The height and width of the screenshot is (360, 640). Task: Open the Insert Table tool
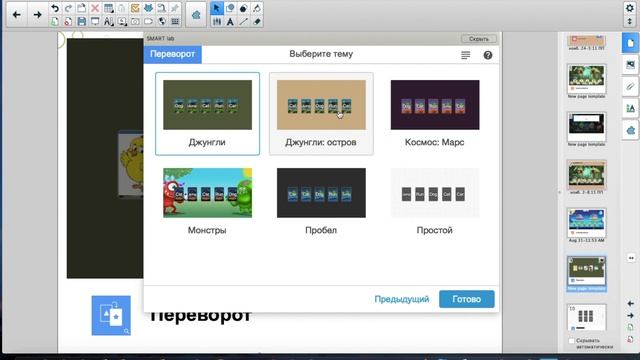(x=108, y=8)
